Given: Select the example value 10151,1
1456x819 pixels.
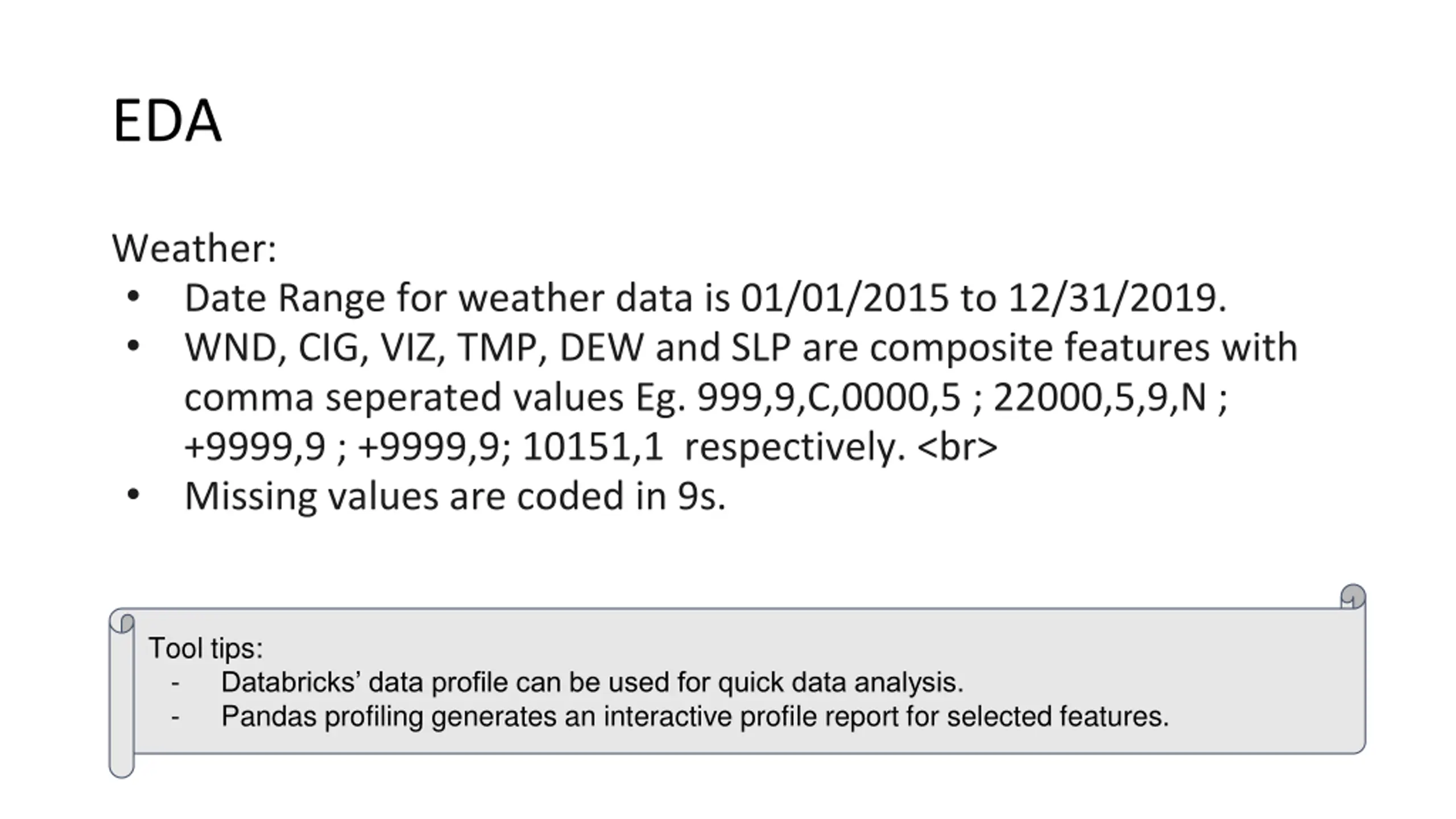Looking at the screenshot, I should (x=592, y=446).
